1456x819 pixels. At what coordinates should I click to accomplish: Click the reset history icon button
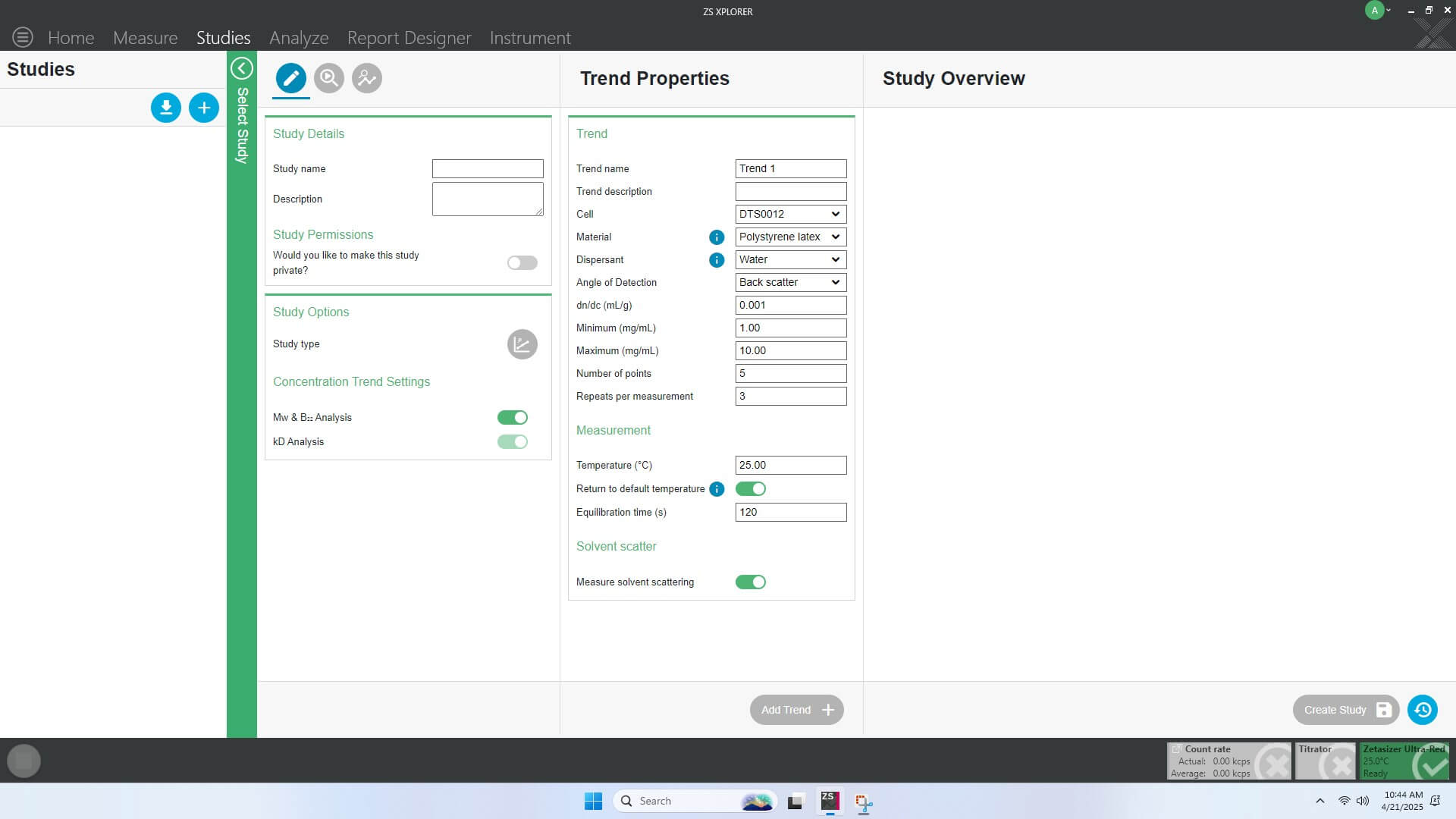point(1423,710)
